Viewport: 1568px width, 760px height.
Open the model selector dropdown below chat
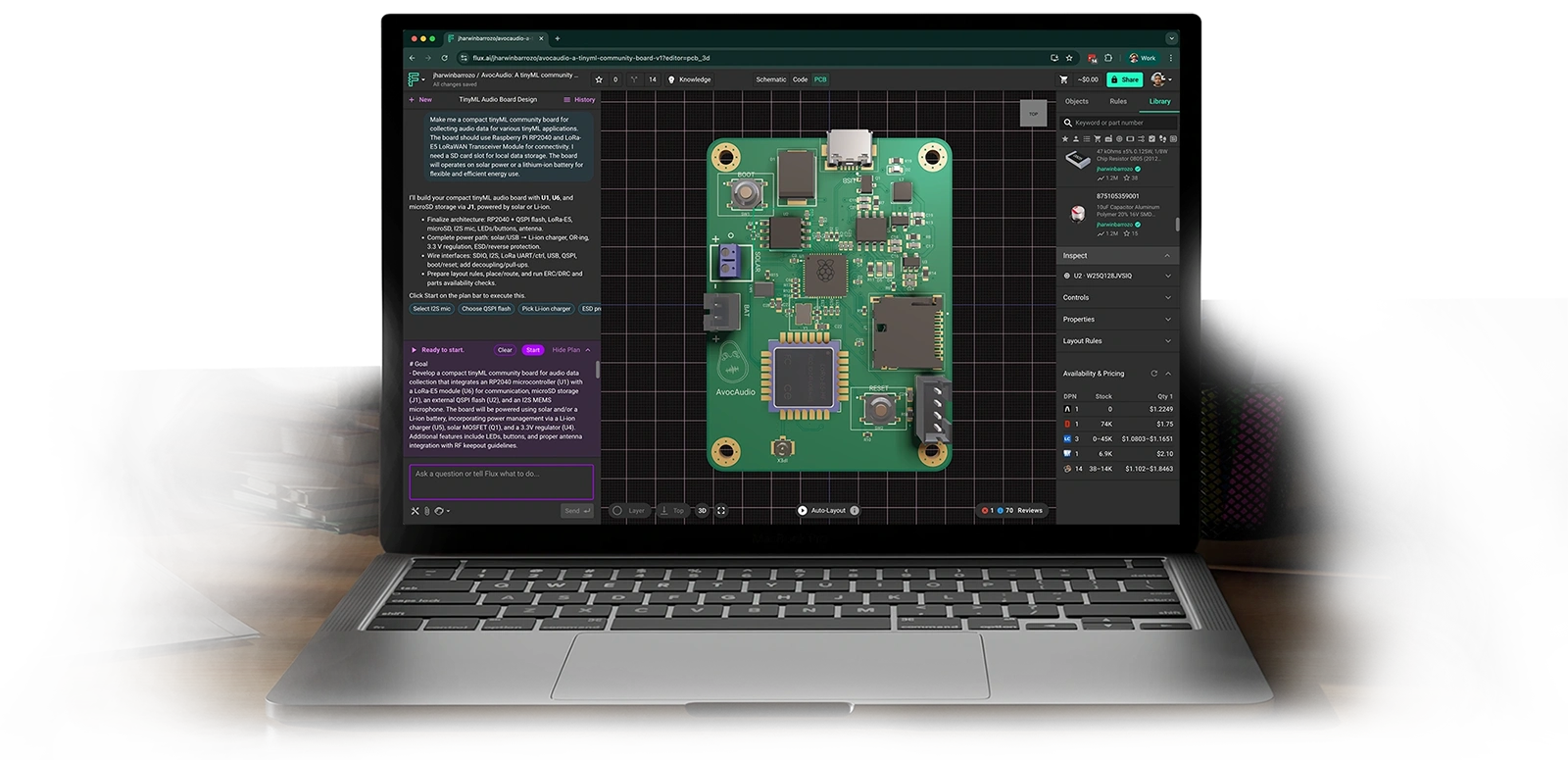tap(442, 511)
